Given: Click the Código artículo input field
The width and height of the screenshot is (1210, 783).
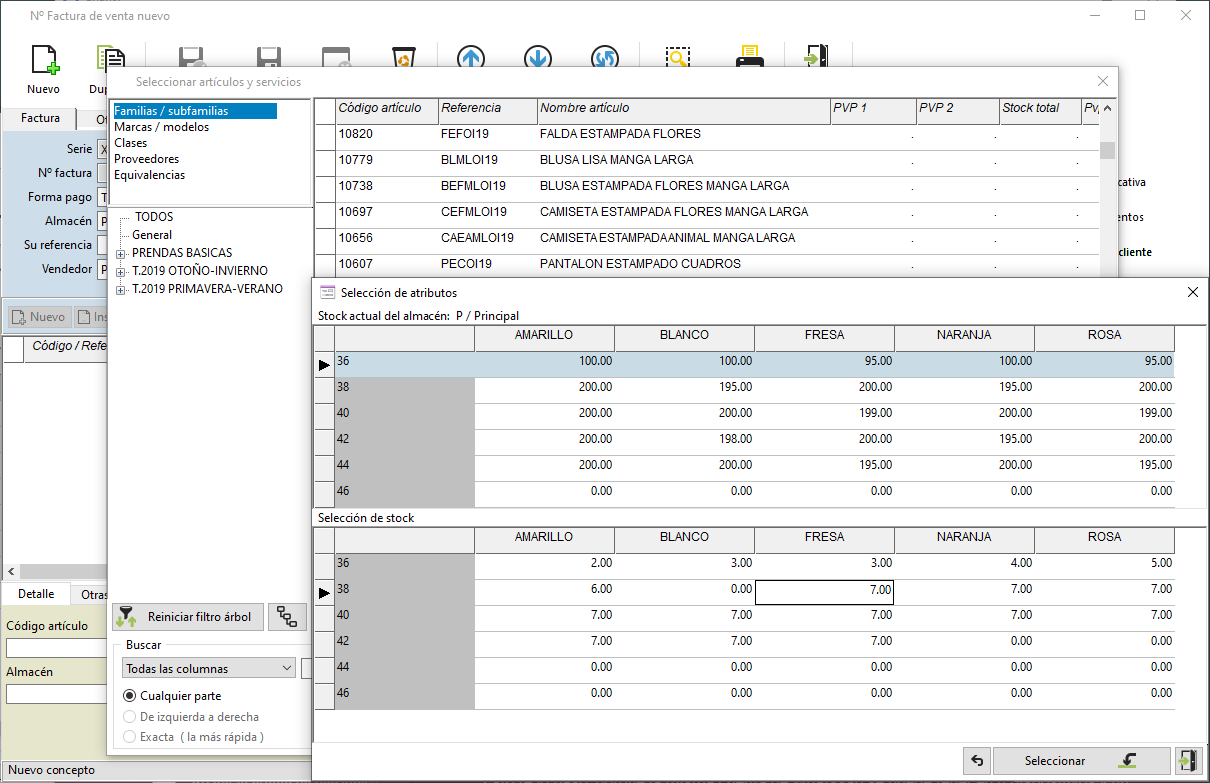Looking at the screenshot, I should tap(55, 648).
